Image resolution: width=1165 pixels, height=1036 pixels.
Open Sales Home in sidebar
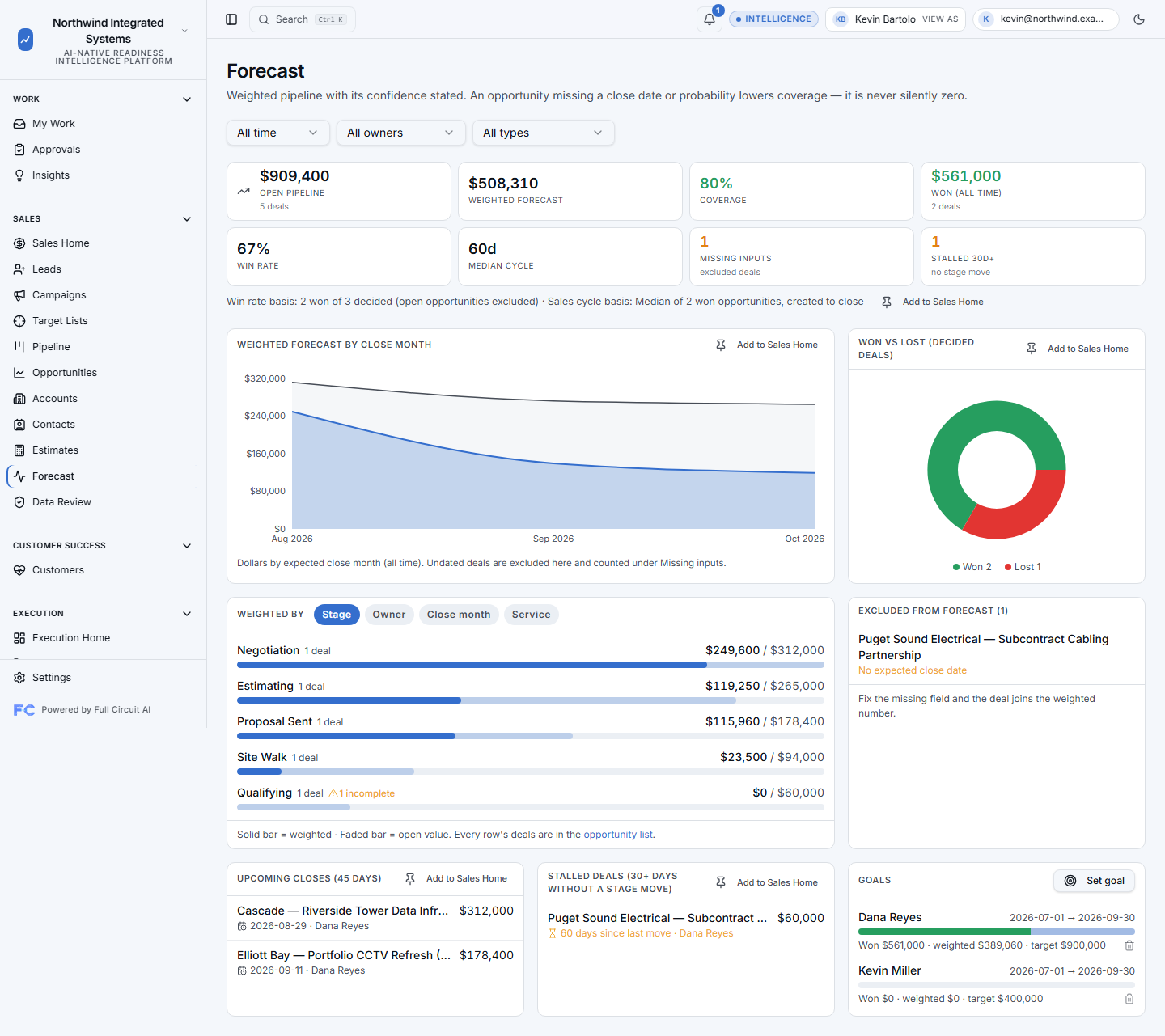pos(104,243)
